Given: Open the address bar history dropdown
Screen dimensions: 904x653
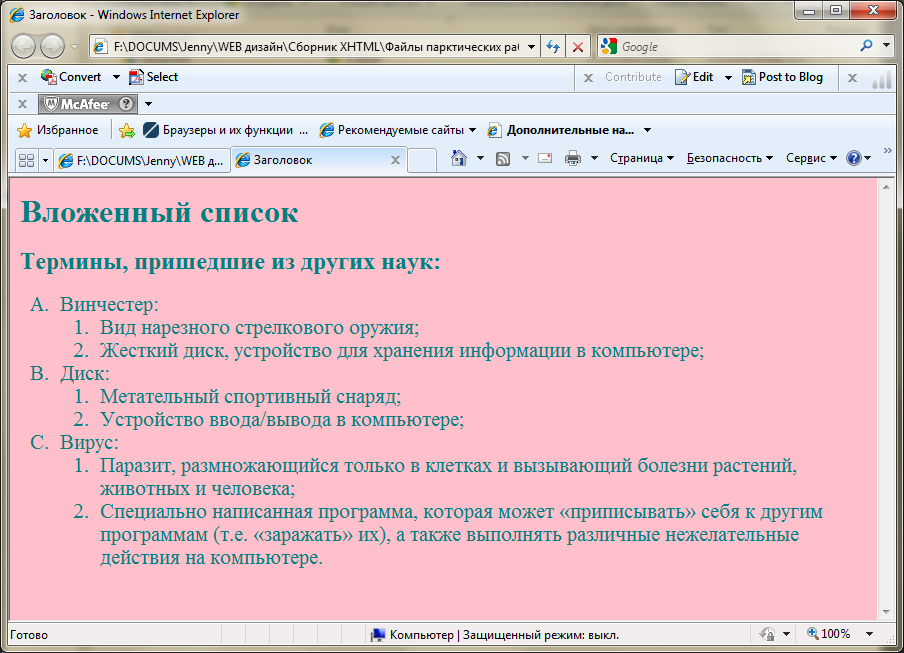Looking at the screenshot, I should pos(530,47).
